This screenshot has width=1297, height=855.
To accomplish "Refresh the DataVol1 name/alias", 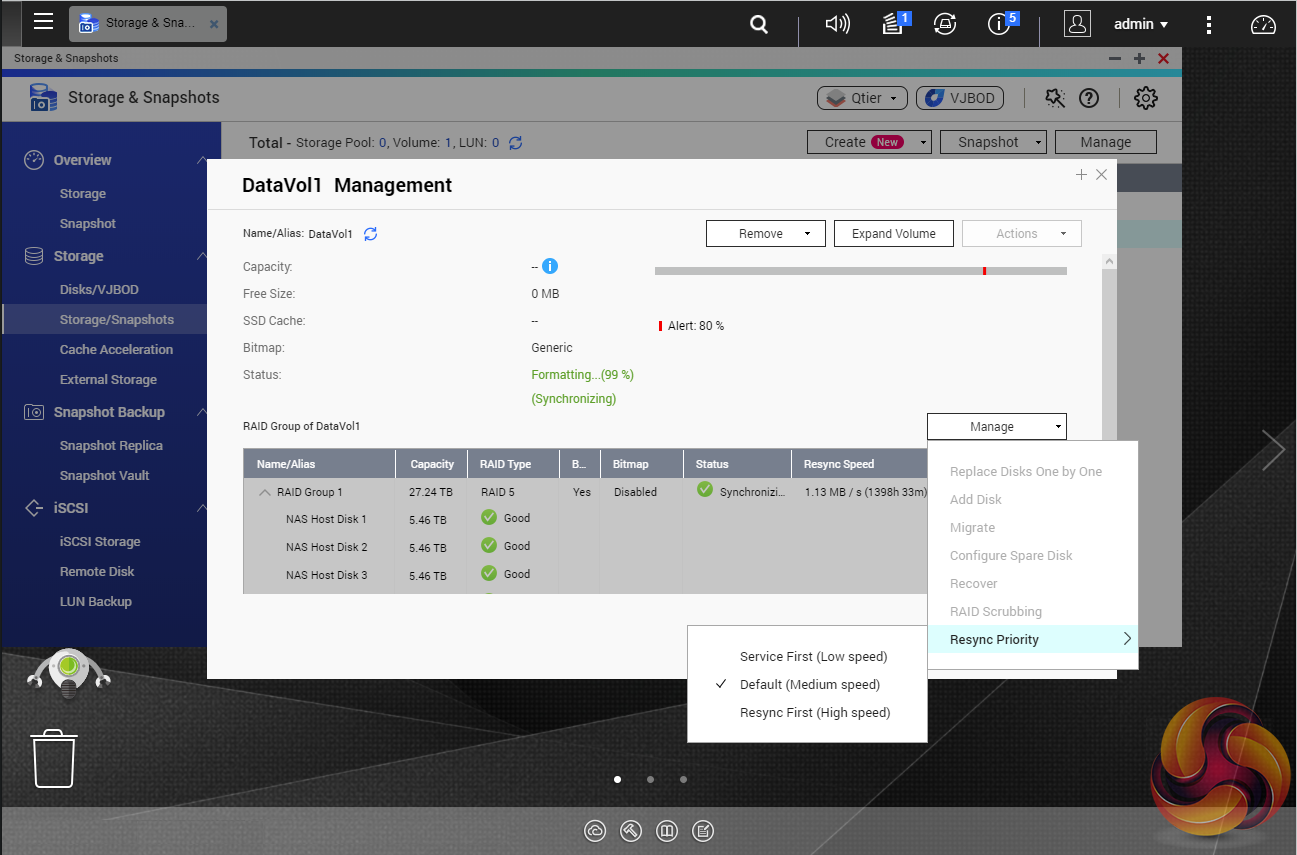I will [x=370, y=234].
